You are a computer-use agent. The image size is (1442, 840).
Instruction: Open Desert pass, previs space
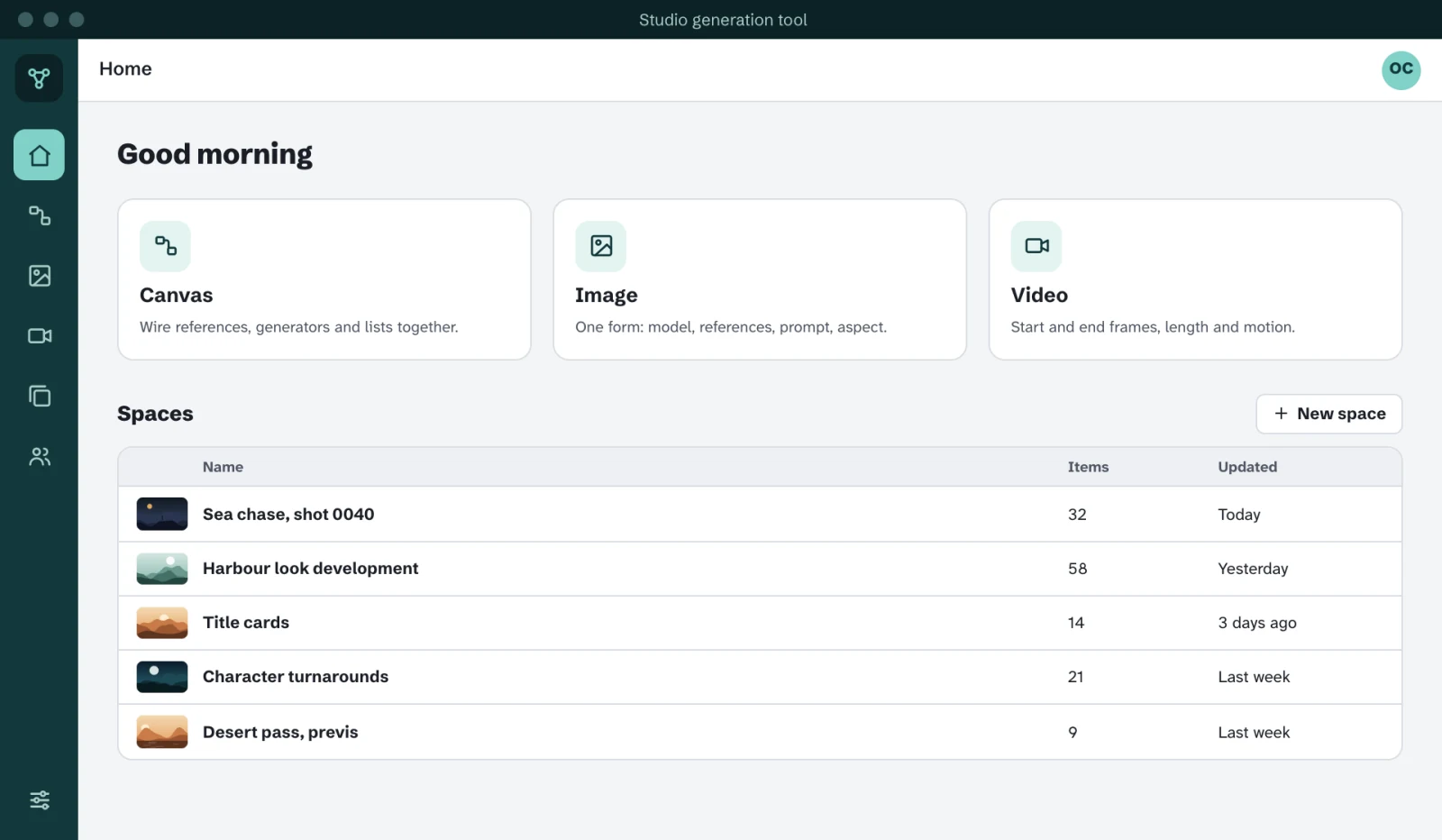point(760,732)
